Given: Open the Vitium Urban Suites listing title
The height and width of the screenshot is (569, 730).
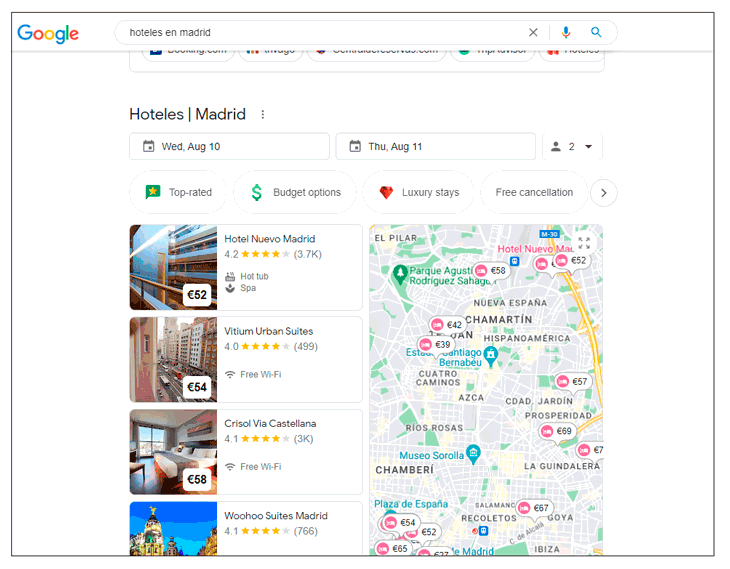Looking at the screenshot, I should click(269, 331).
